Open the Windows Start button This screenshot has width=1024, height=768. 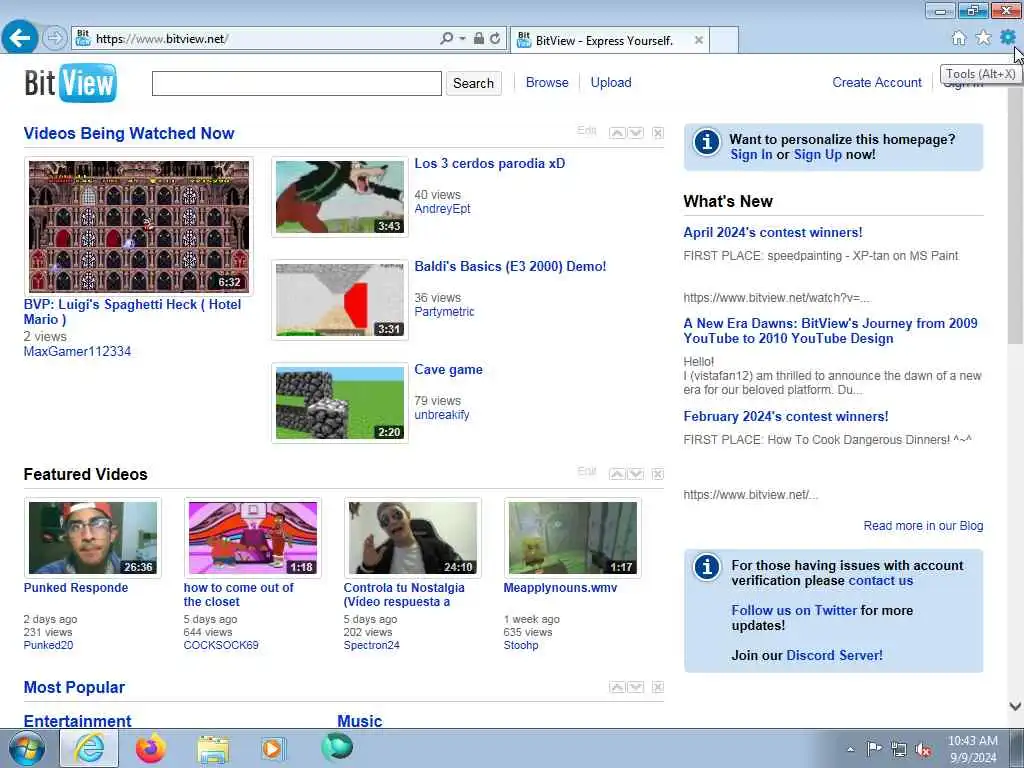26,748
